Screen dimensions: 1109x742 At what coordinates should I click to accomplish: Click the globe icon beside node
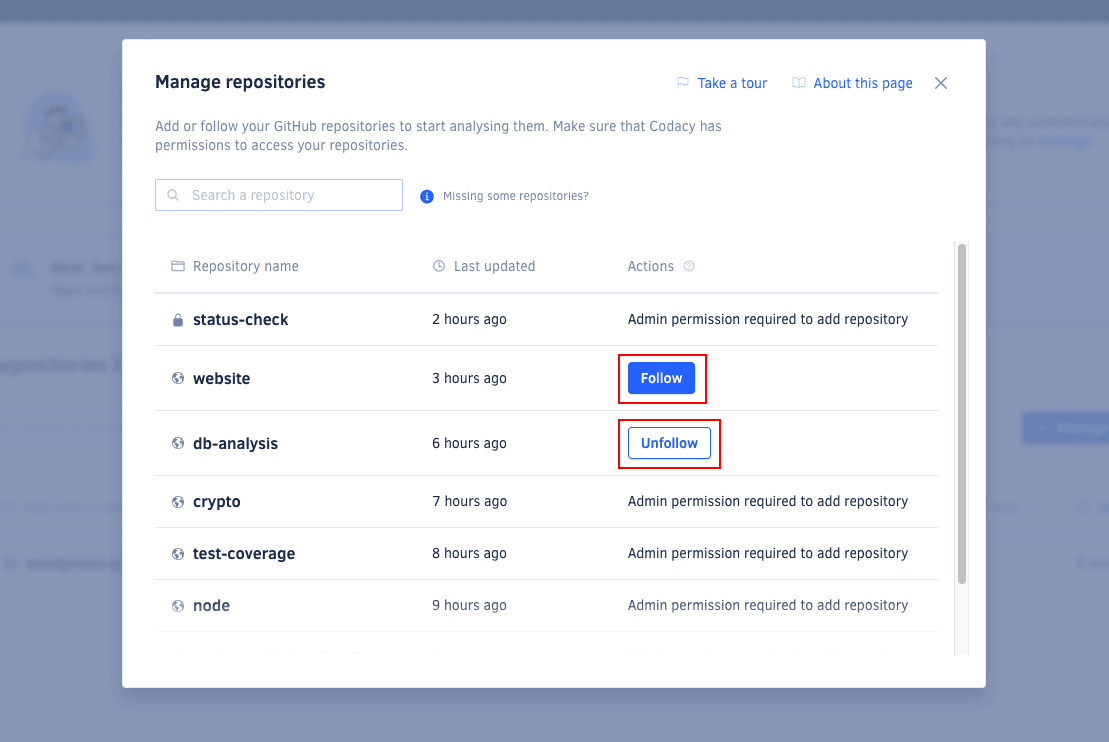coord(177,605)
